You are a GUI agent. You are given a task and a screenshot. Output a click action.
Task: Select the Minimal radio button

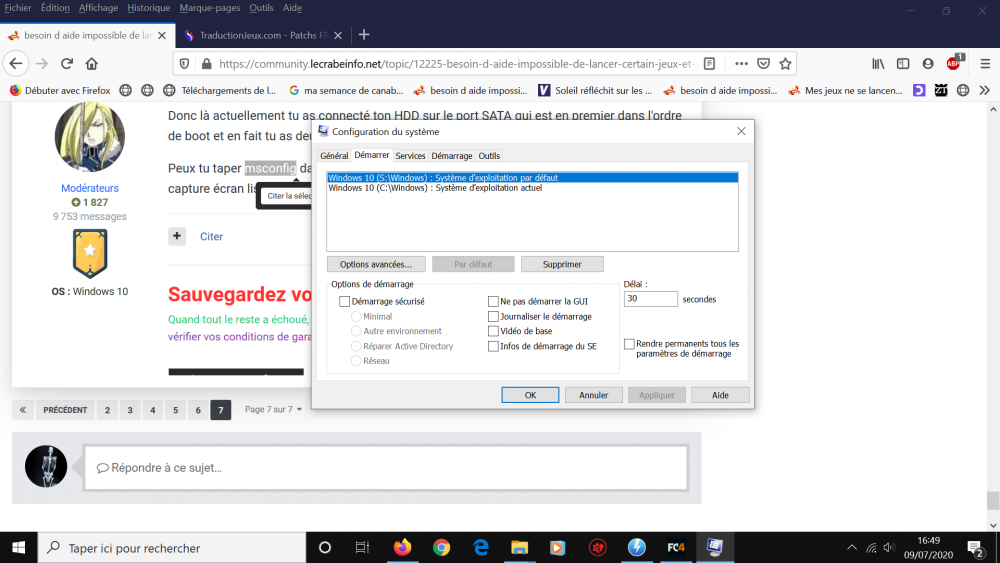point(356,316)
